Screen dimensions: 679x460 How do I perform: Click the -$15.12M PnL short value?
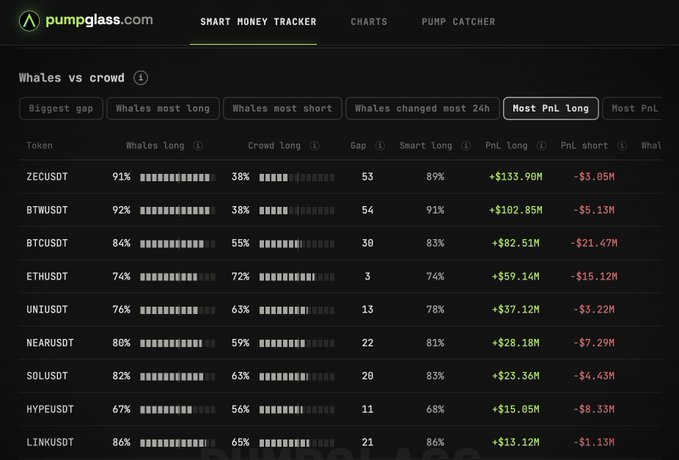[594, 276]
